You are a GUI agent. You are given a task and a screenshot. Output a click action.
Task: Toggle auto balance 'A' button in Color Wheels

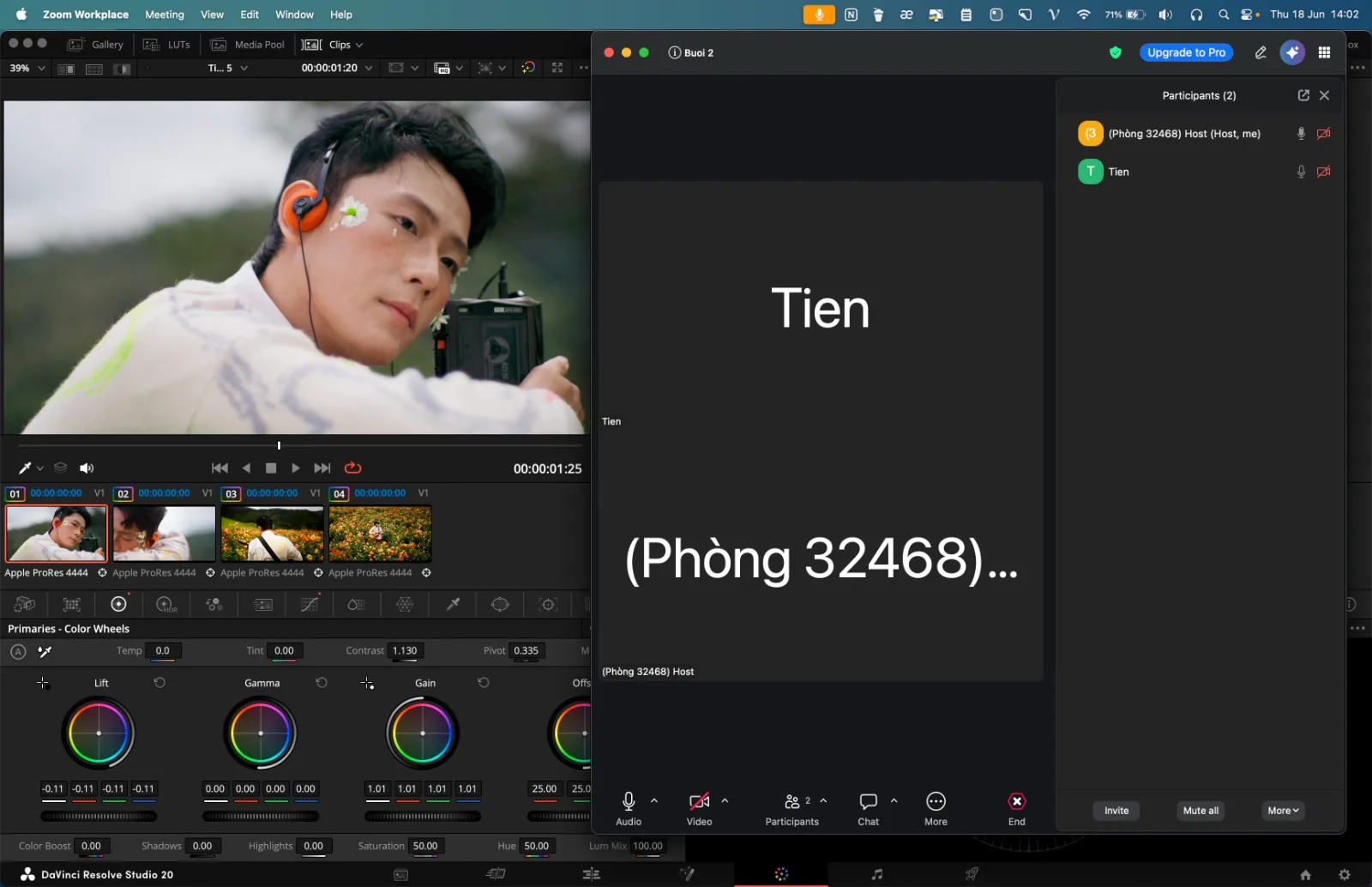18,652
